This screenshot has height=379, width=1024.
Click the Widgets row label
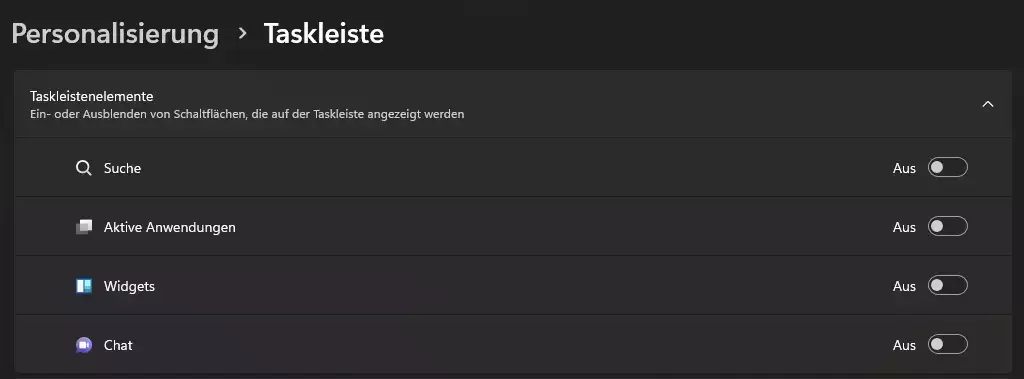(x=129, y=286)
